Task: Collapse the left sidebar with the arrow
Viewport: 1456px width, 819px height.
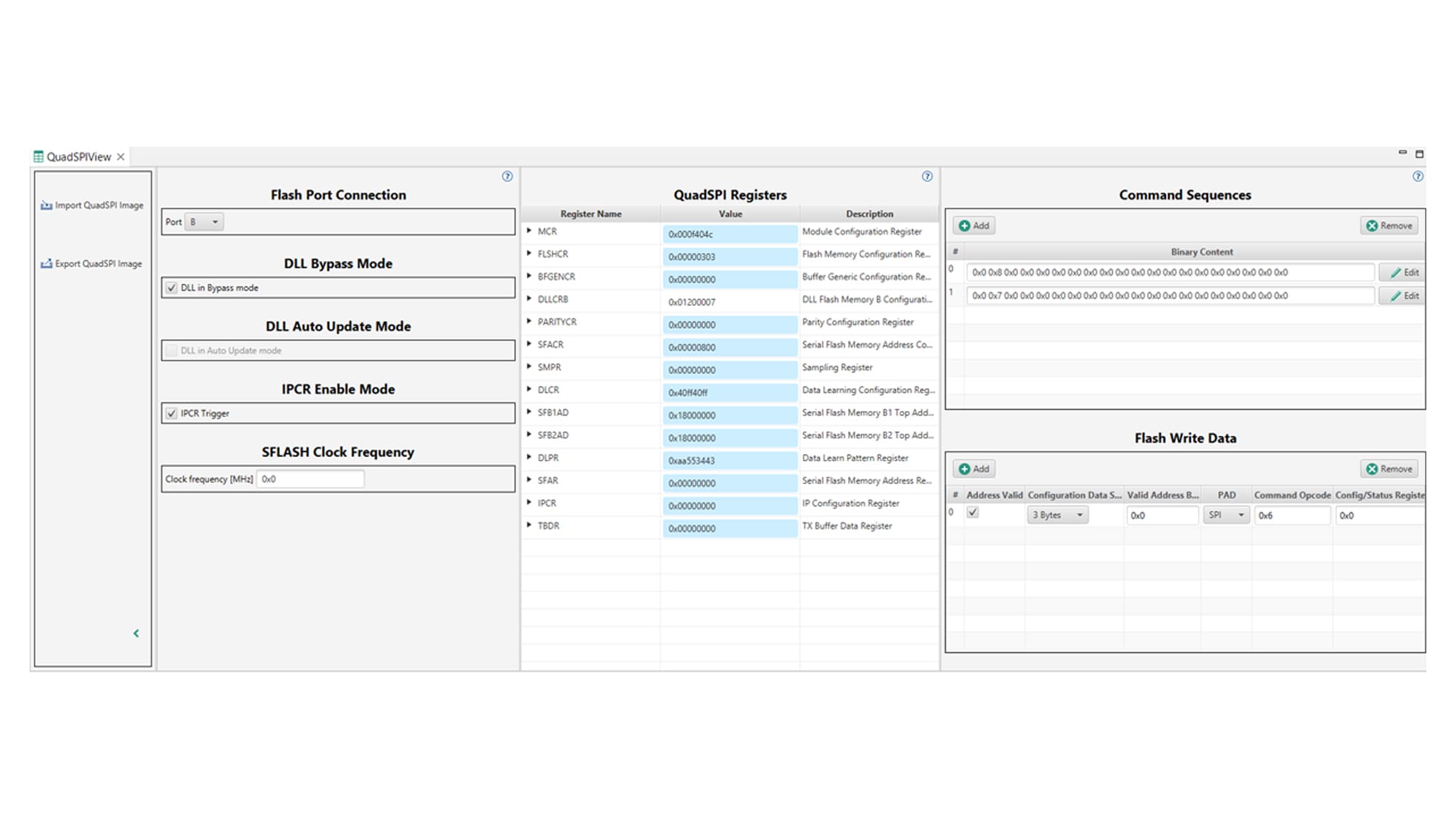Action: coord(136,633)
